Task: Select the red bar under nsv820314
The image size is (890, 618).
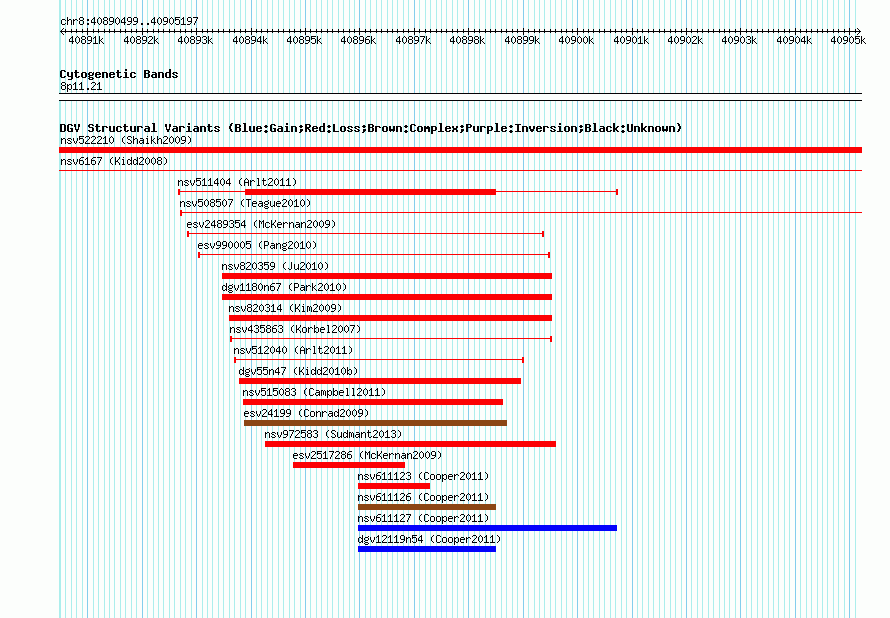Action: click(x=391, y=318)
